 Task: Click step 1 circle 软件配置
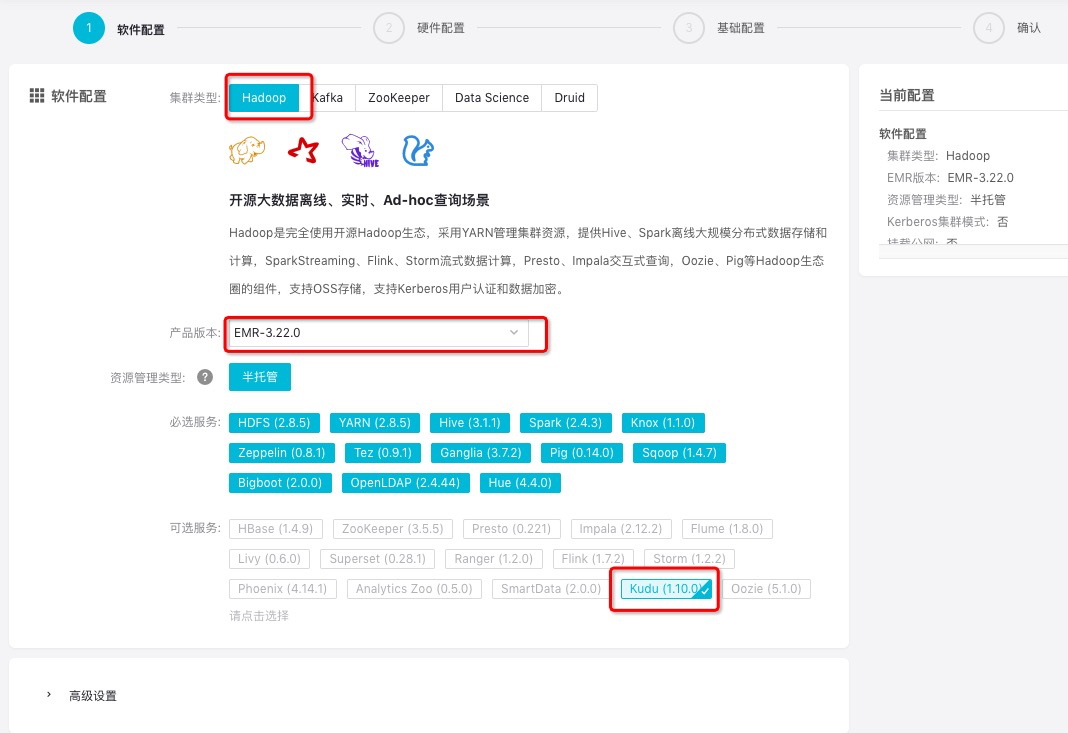(89, 28)
